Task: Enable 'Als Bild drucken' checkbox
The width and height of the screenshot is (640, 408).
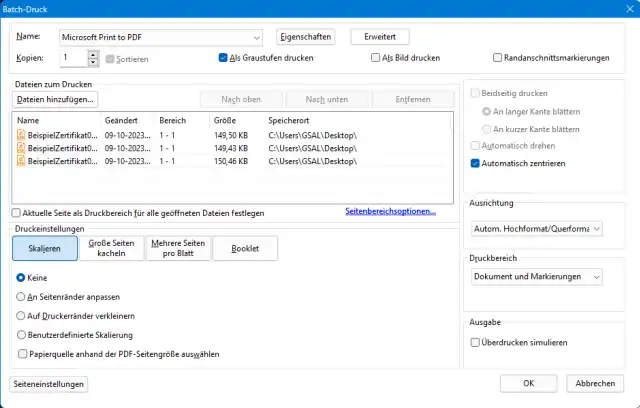Action: [x=376, y=58]
